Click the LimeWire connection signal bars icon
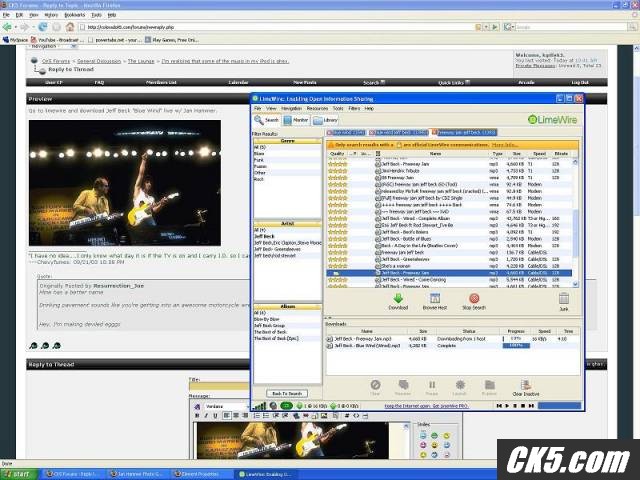 (x=259, y=406)
